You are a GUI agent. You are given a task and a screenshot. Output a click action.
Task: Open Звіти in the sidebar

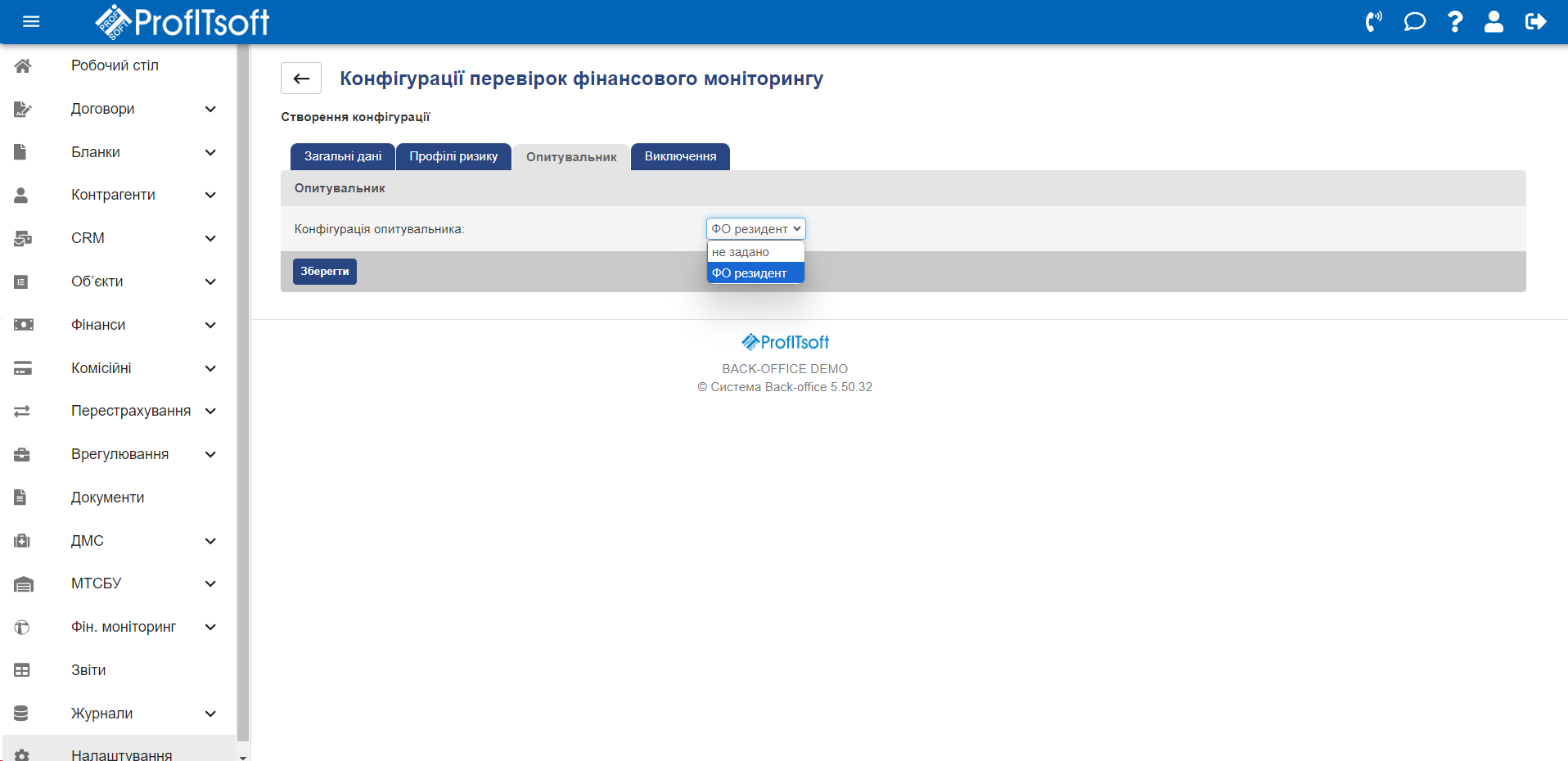point(88,670)
